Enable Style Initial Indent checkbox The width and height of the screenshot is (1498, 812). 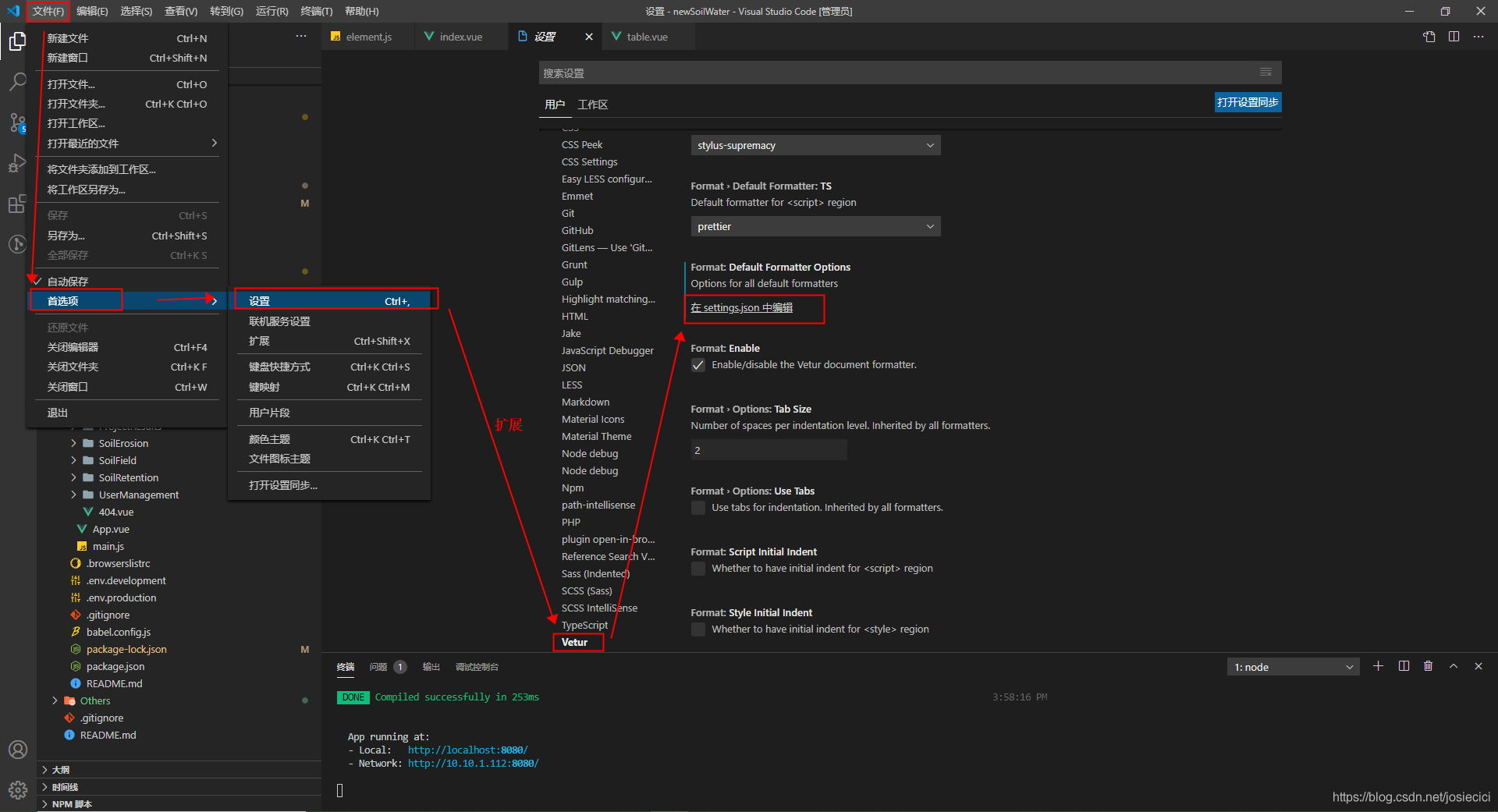(698, 629)
